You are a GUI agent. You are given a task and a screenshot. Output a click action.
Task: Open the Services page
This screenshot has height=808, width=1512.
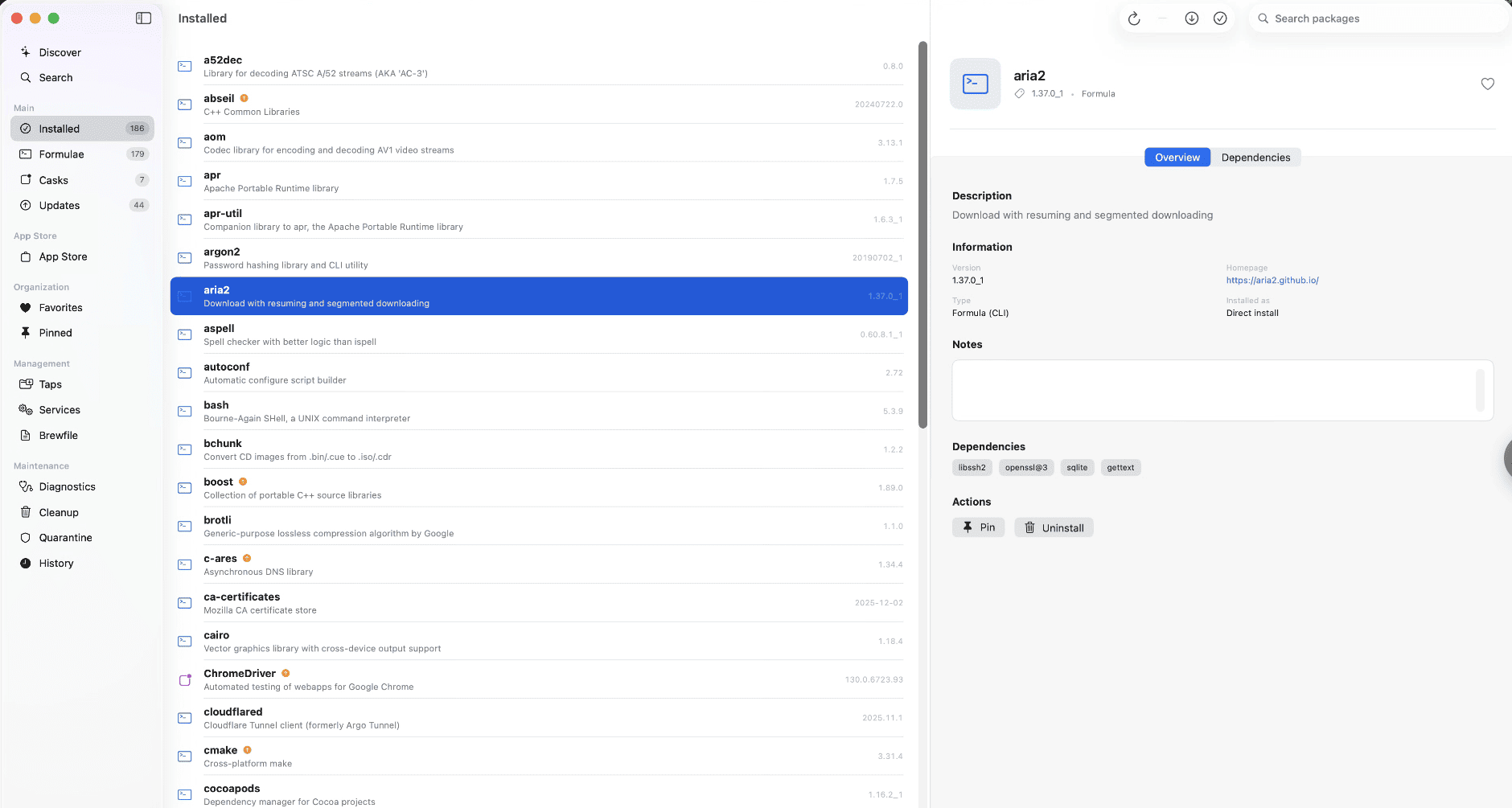(x=60, y=410)
